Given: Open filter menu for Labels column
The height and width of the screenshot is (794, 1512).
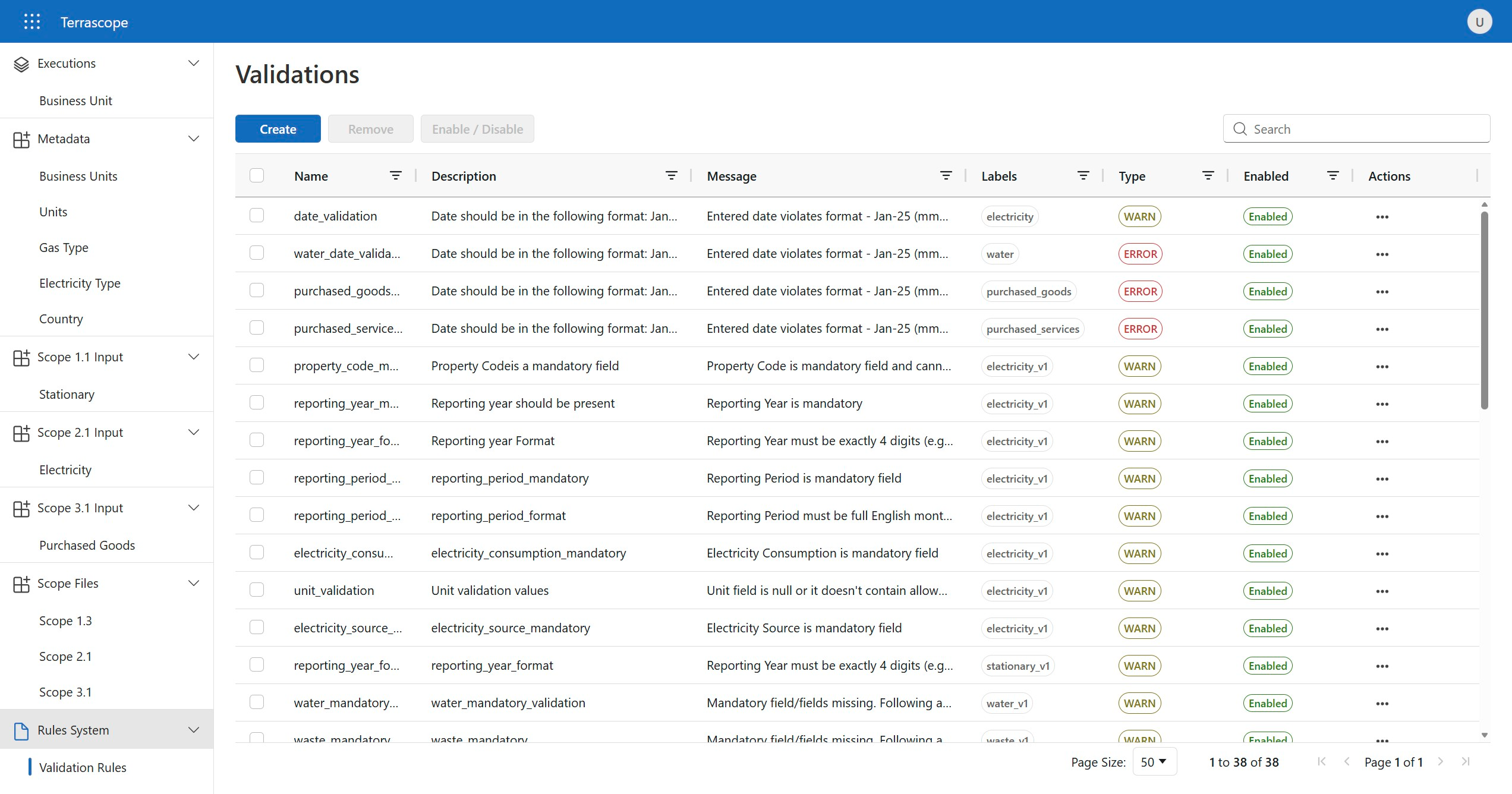Looking at the screenshot, I should [x=1083, y=176].
